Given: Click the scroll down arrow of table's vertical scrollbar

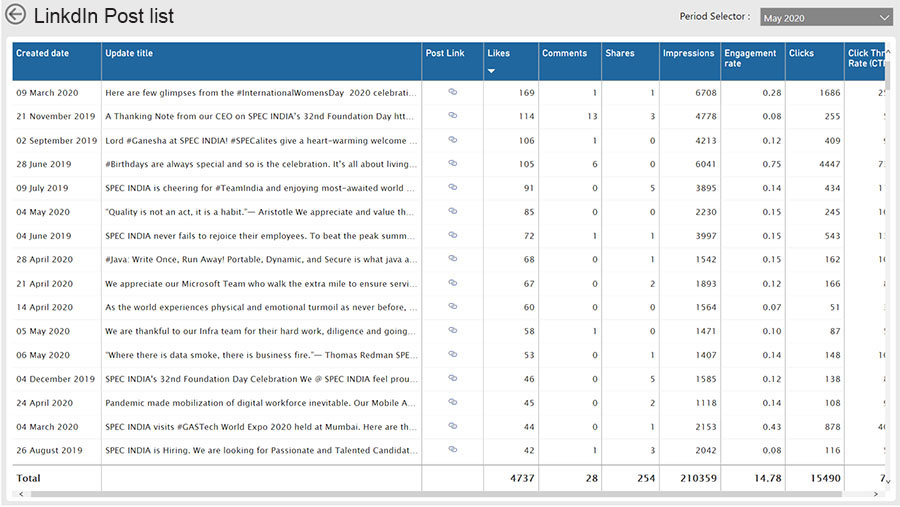Looking at the screenshot, I should tap(888, 481).
